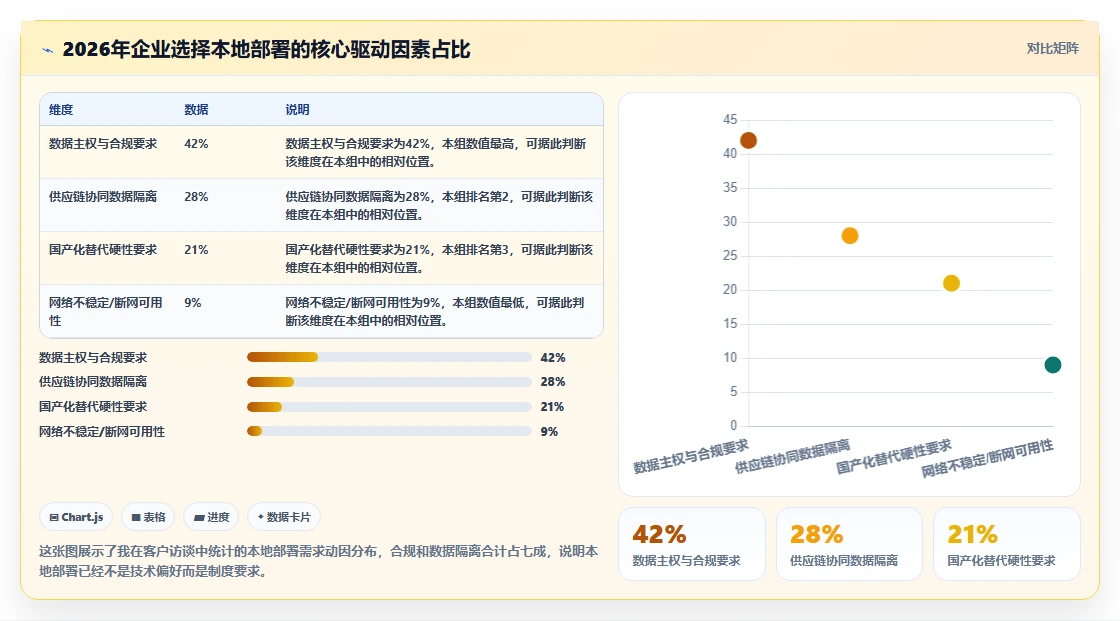The height and width of the screenshot is (621, 1120).
Task: Click the 国产化替代硬性要求 progress bar
Action: 389,407
